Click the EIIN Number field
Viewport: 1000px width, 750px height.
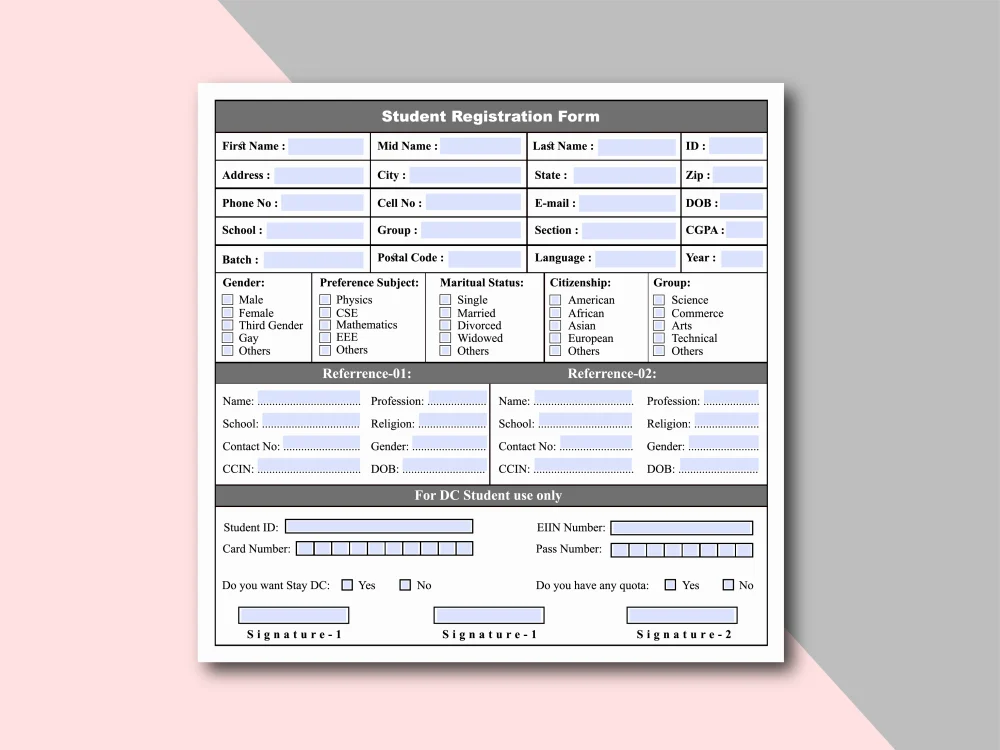[x=681, y=527]
